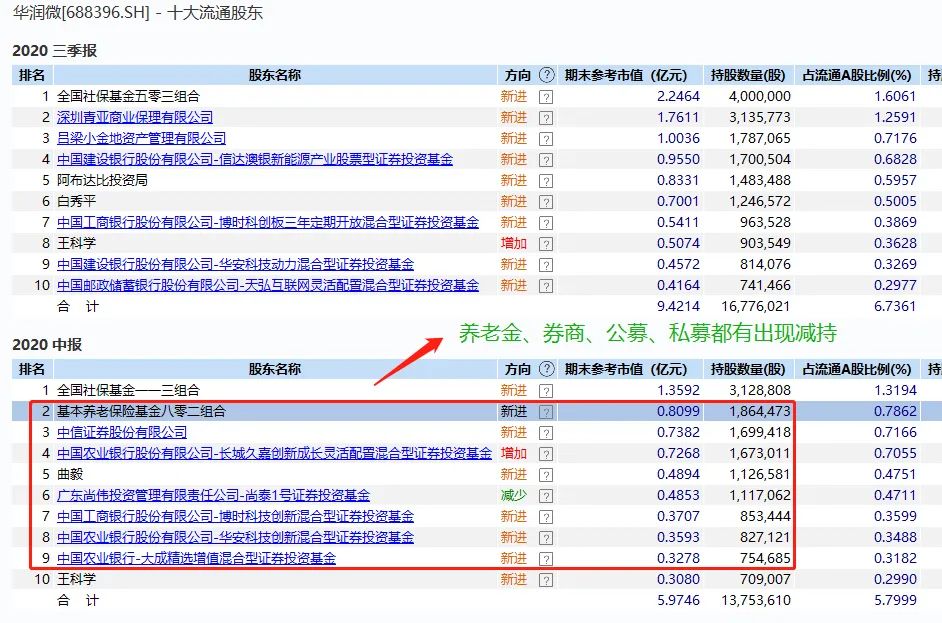Click help icon in 全国社保基金一一三组合 row
The image size is (942, 623).
pos(545,391)
